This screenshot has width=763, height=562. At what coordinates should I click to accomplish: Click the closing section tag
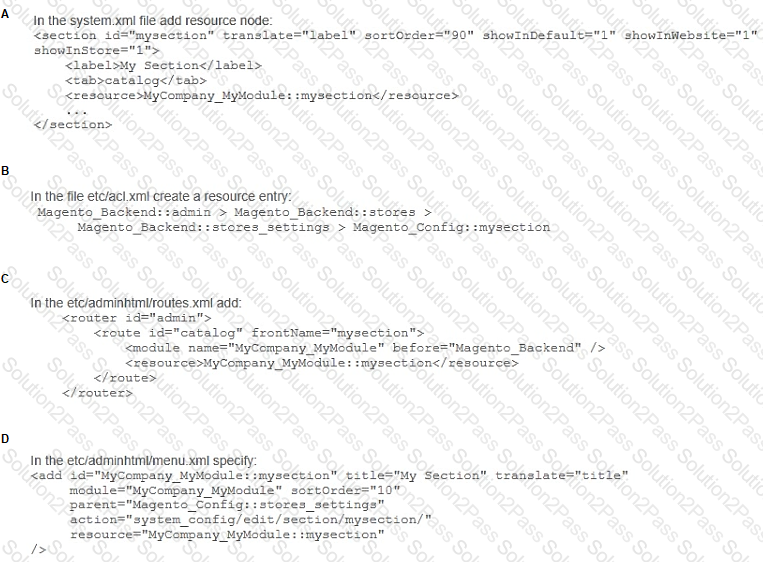point(73,125)
